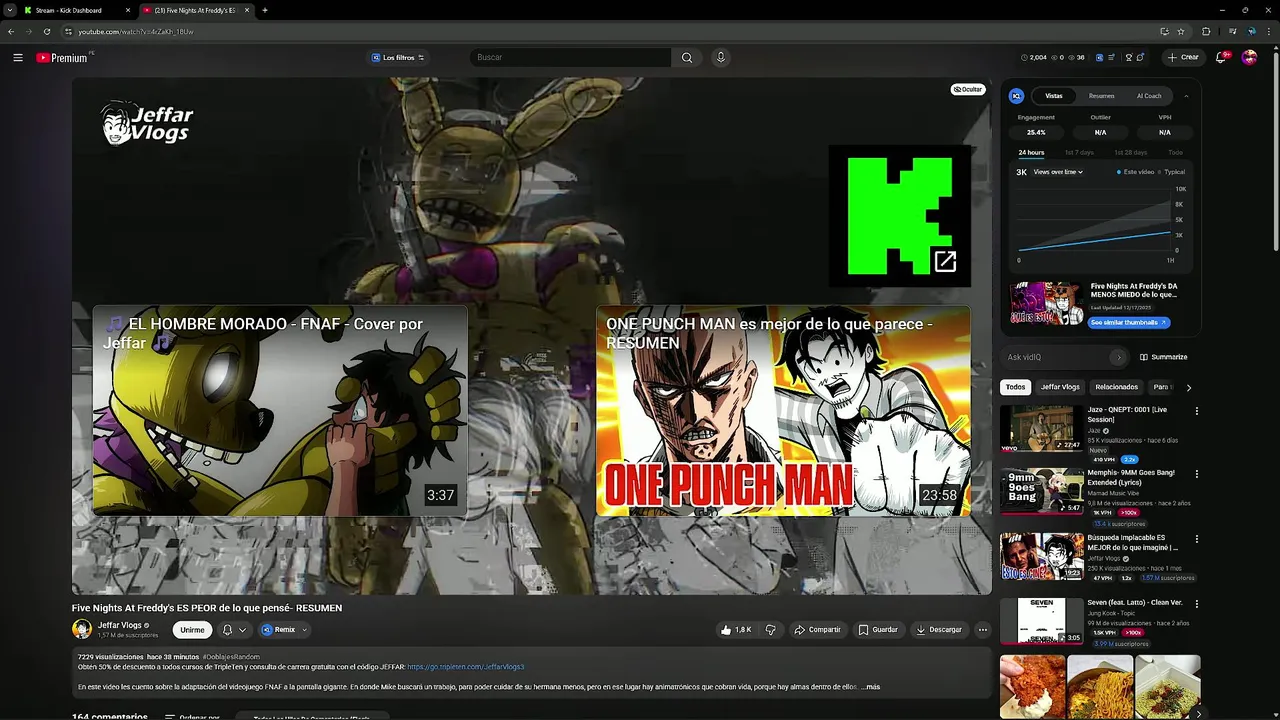Dislike the video with thumbs down

pos(770,630)
